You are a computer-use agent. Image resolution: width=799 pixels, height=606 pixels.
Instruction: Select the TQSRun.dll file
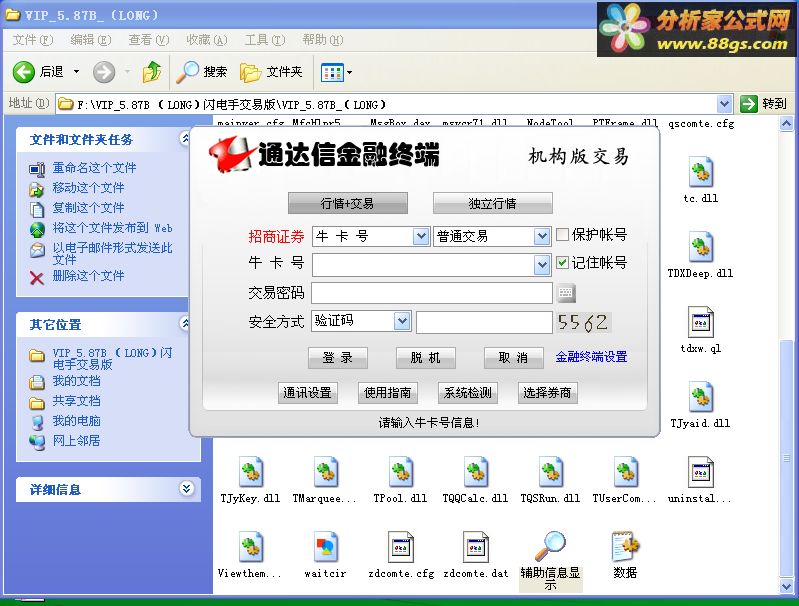550,480
